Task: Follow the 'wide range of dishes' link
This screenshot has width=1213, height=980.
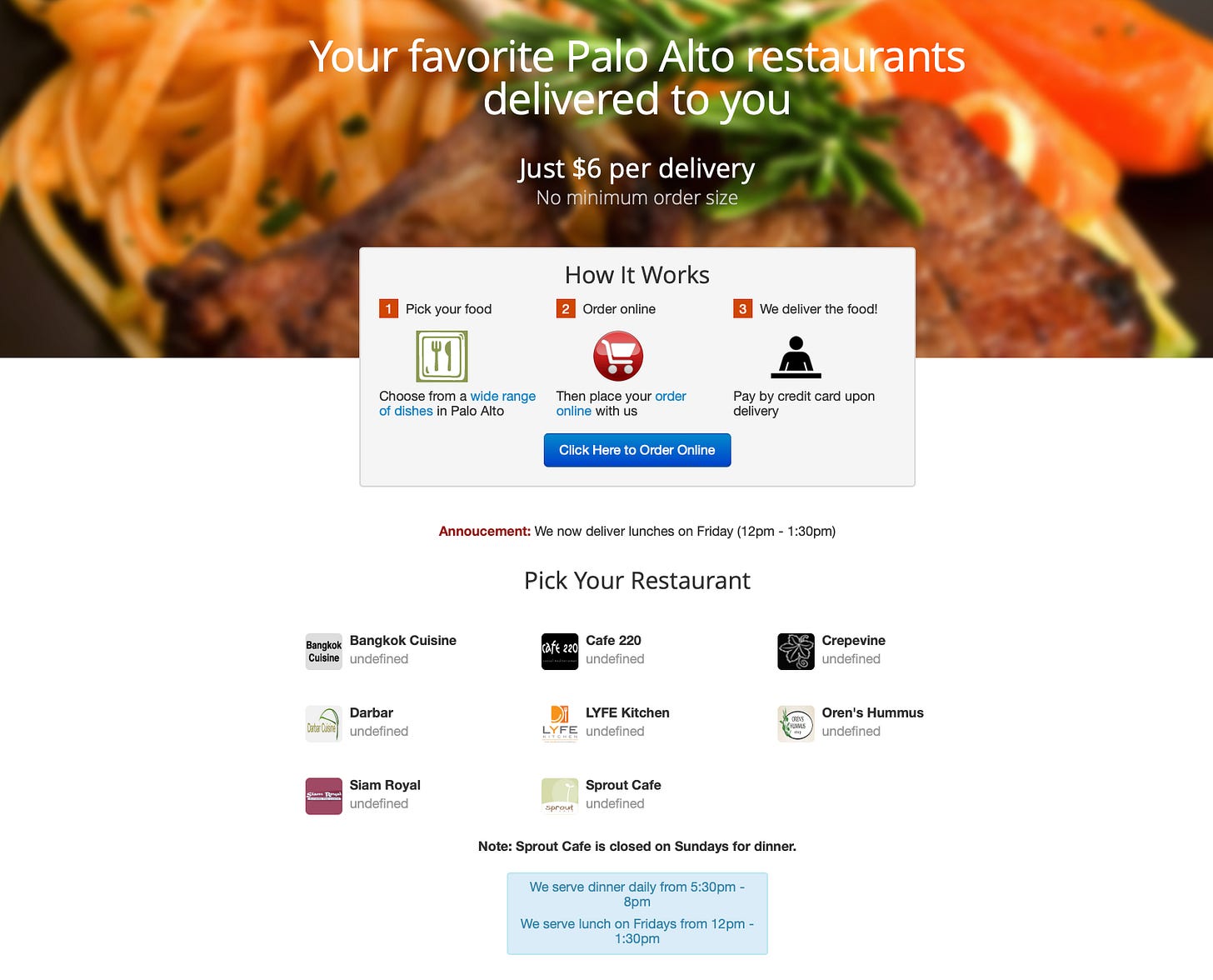Action: click(x=457, y=403)
